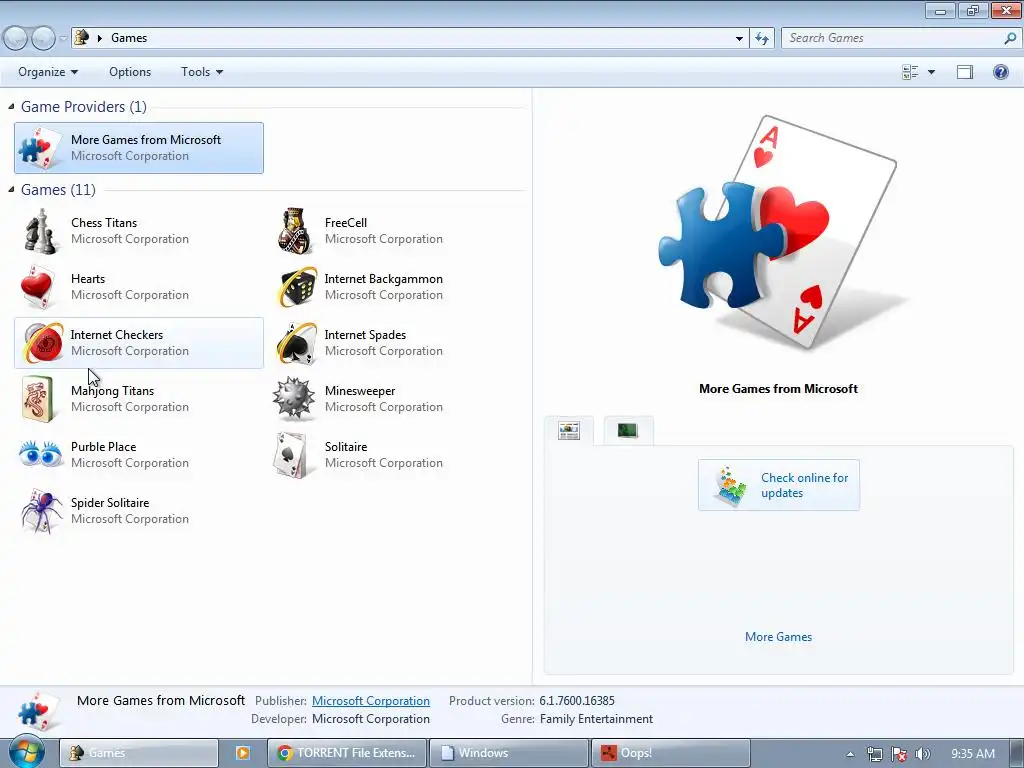Select the Purble Place label text
This screenshot has width=1024, height=768.
[x=103, y=447]
